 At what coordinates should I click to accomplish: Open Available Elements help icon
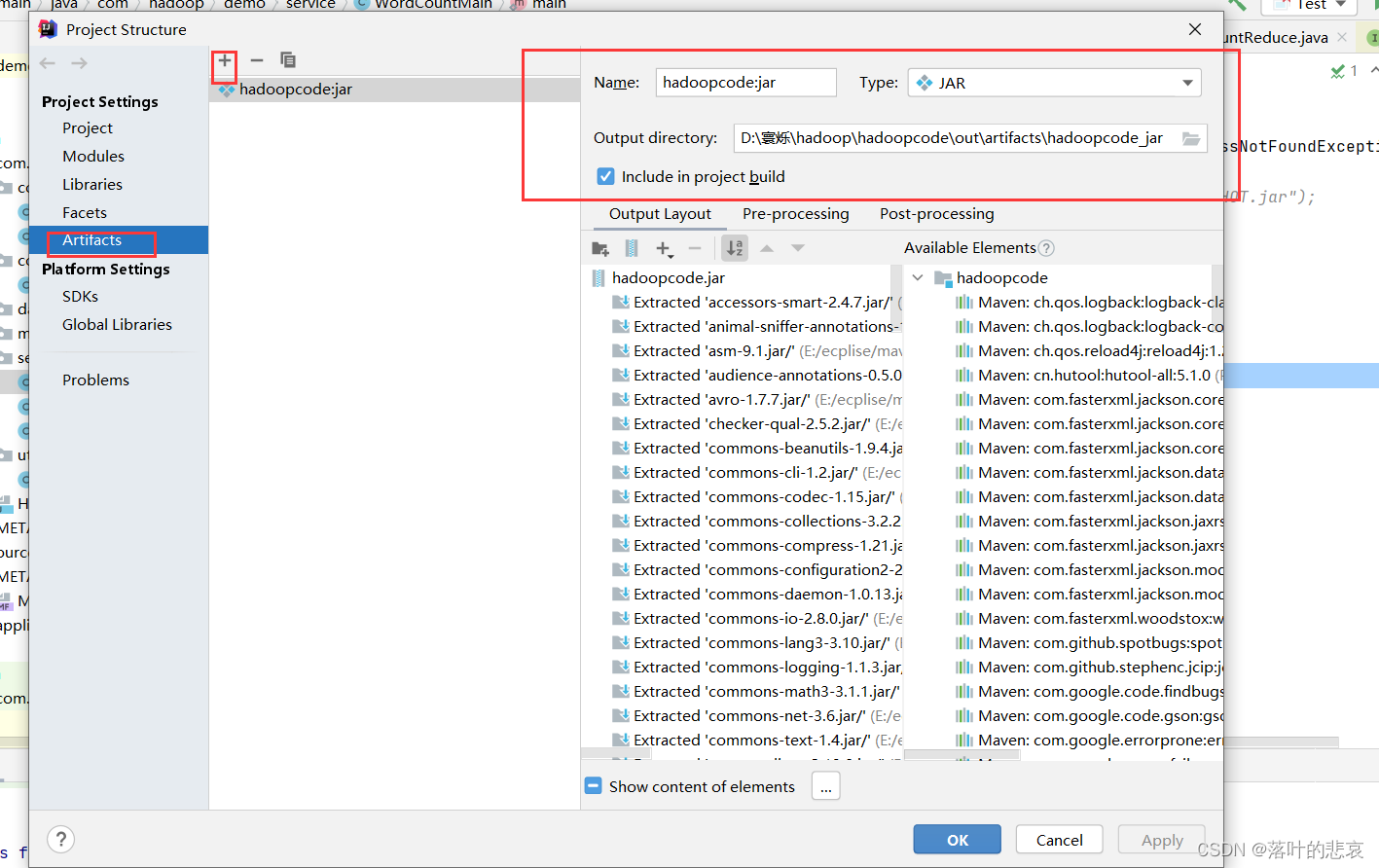pyautogui.click(x=1046, y=248)
